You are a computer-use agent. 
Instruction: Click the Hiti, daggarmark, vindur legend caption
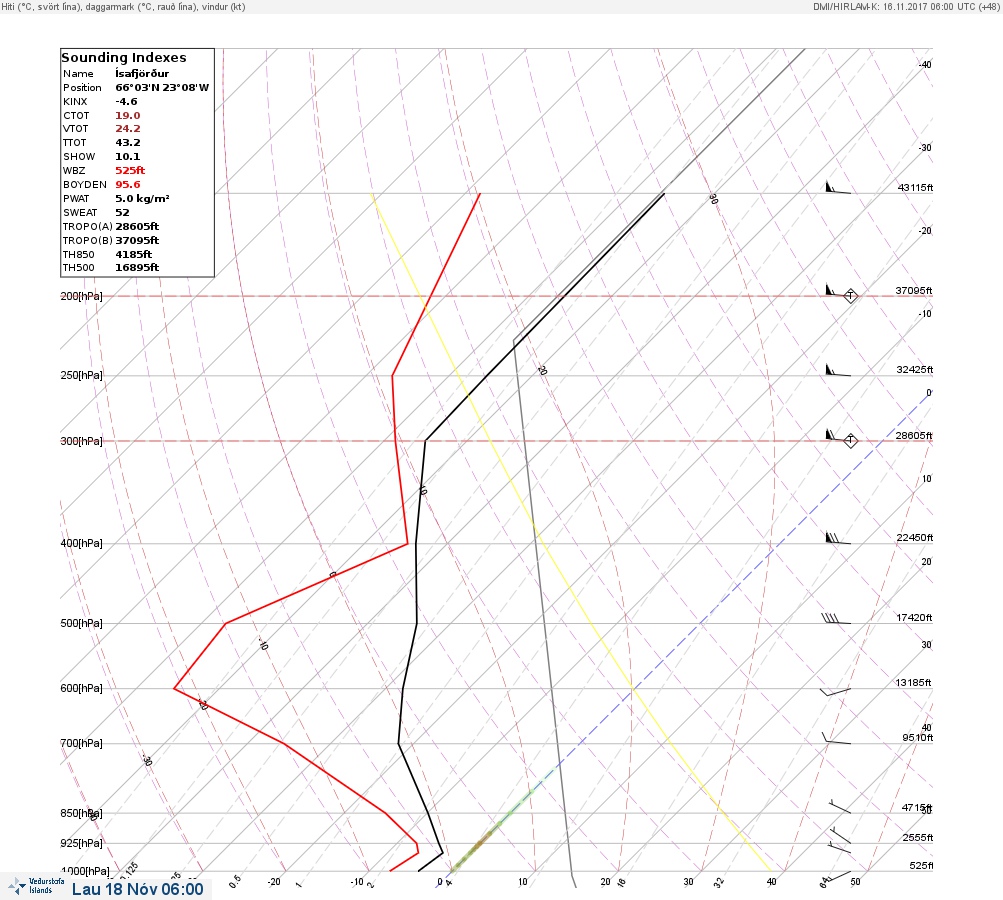click(123, 7)
